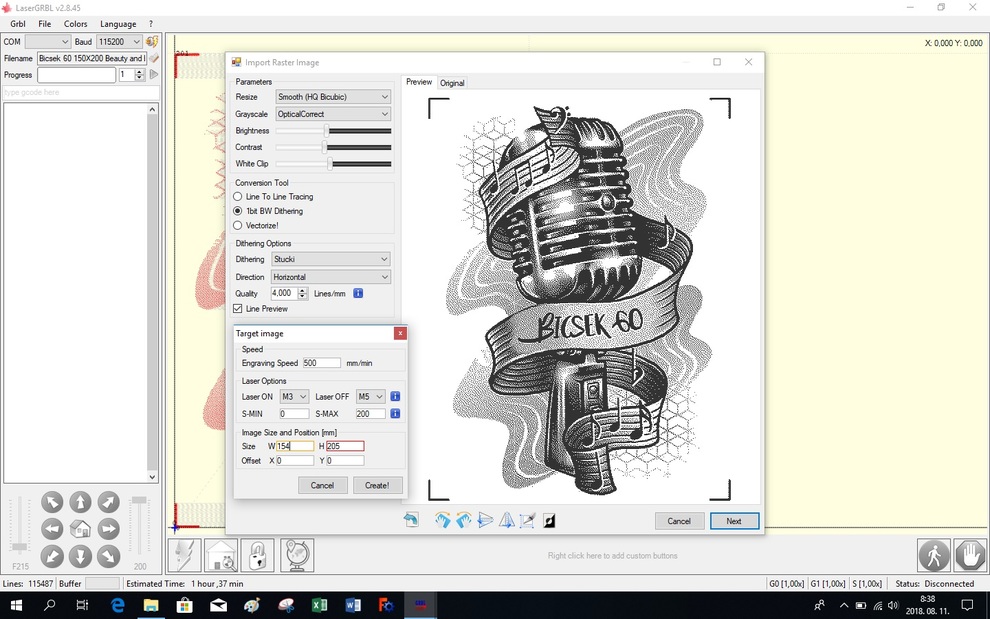Select Line To Line Tracing option

[x=238, y=197]
